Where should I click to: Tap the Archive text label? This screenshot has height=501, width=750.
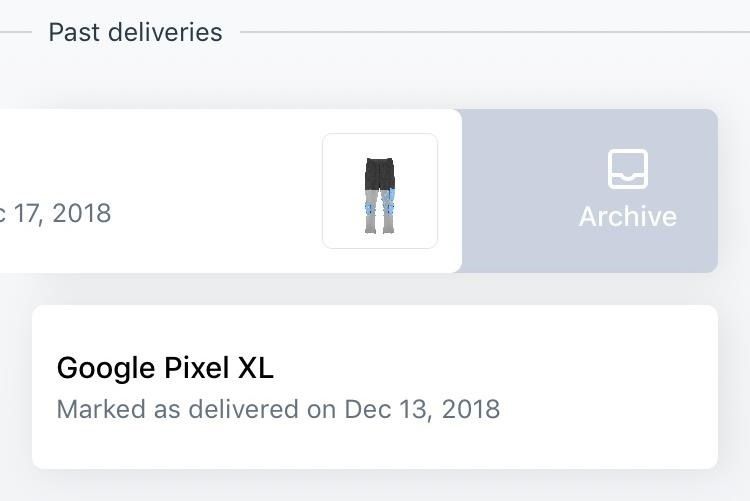(628, 216)
